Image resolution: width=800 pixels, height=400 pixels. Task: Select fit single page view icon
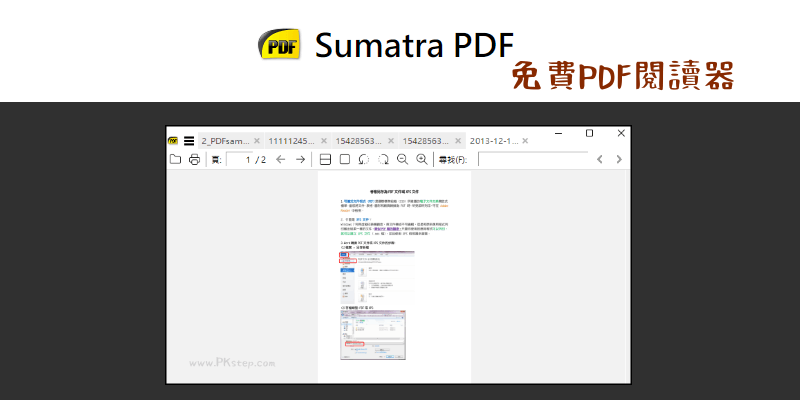pyautogui.click(x=345, y=159)
